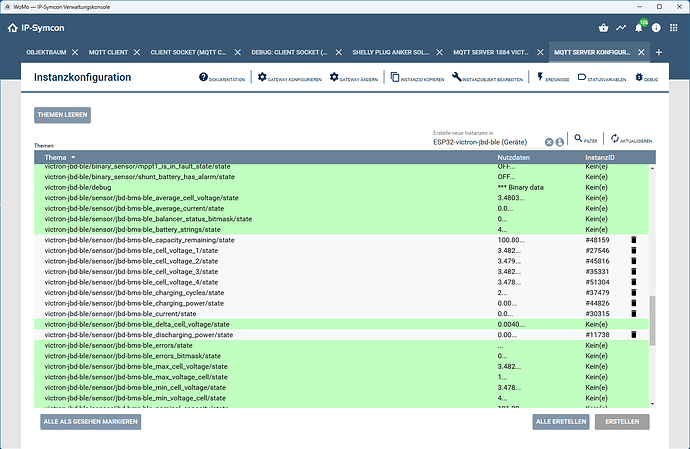Screen dimensions: 690x449
Task: Delete instance for discharging_power topic
Action: [x=633, y=335]
